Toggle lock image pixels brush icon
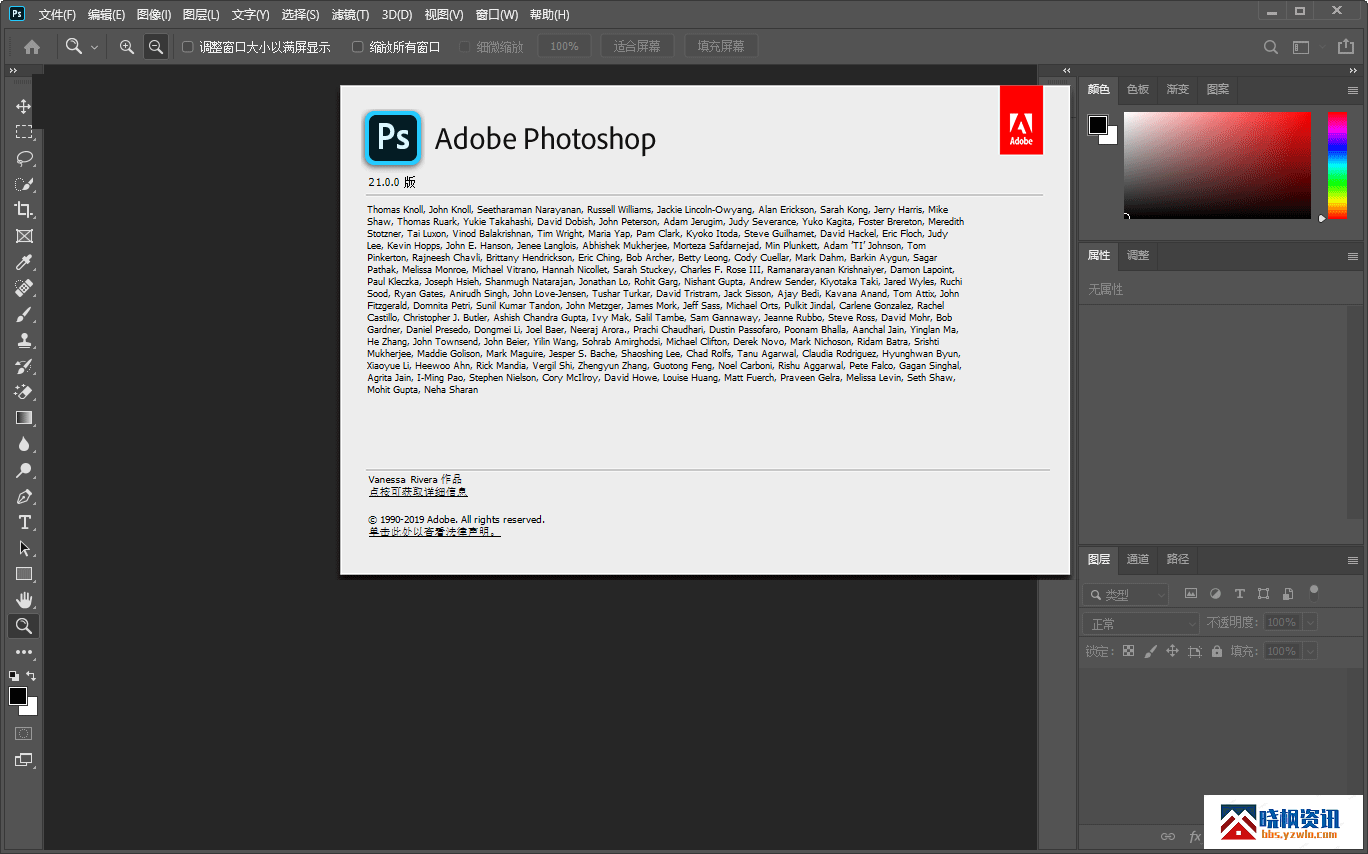Viewport: 1368px width, 854px height. [x=1150, y=651]
